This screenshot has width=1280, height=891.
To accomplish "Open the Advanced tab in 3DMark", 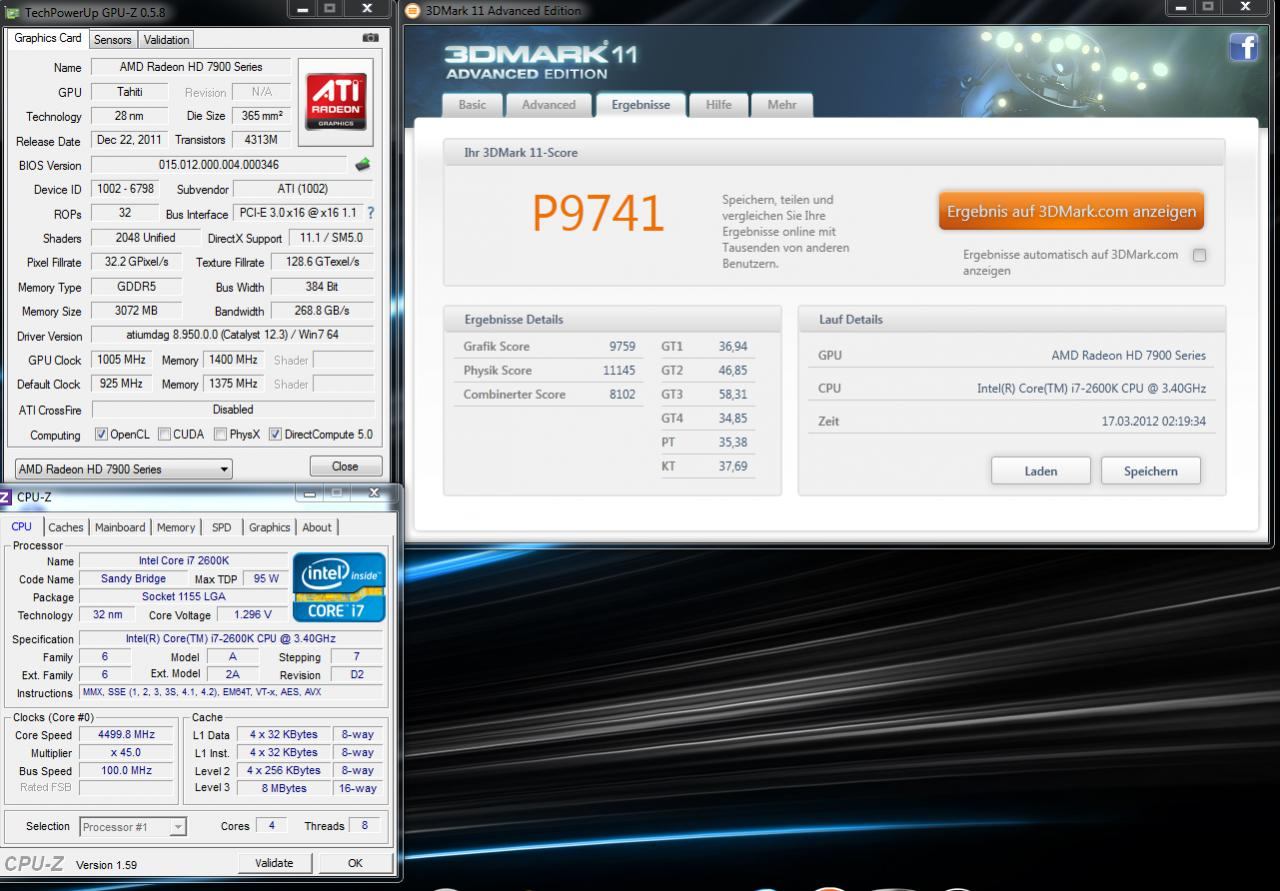I will (548, 105).
